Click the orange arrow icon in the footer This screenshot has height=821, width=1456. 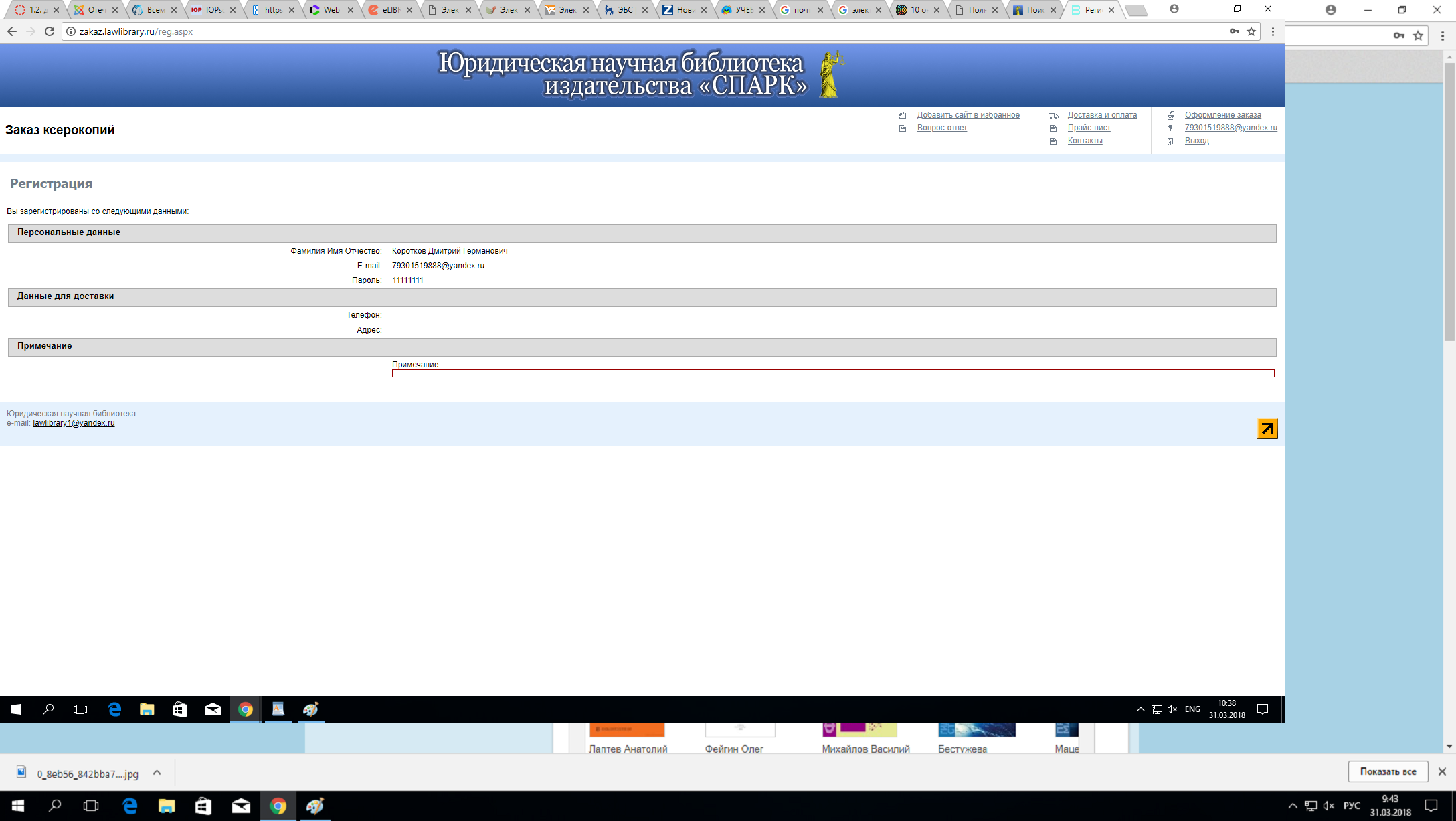click(1267, 429)
